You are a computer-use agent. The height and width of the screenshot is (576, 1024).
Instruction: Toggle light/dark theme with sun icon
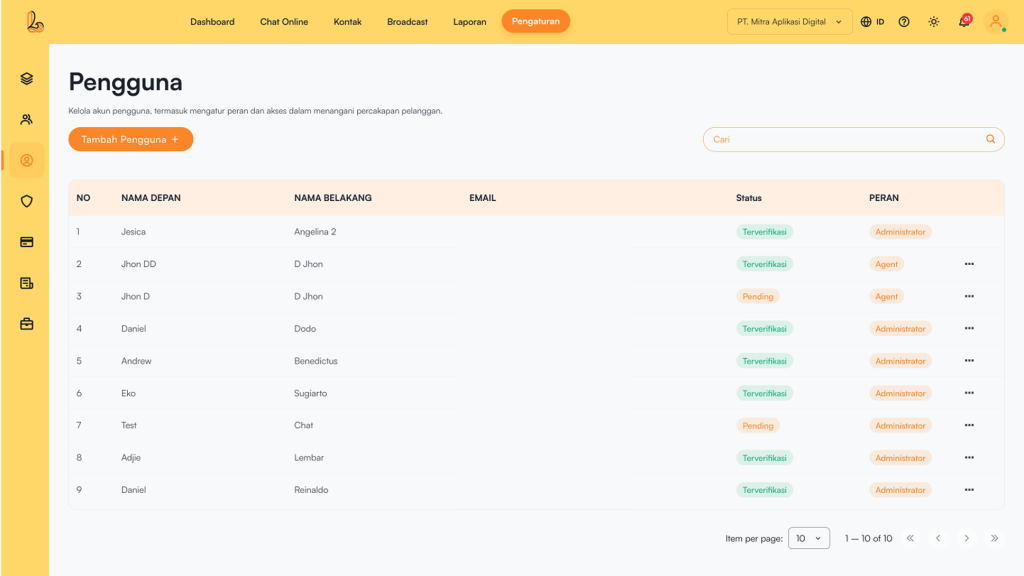934,22
